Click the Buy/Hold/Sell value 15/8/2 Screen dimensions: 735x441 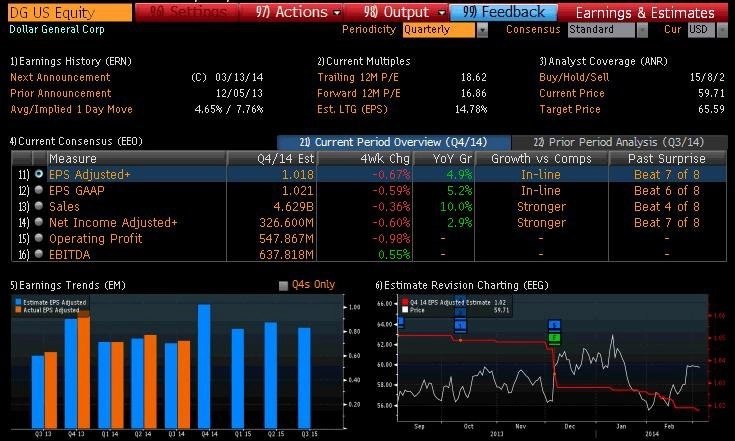pyautogui.click(x=707, y=77)
